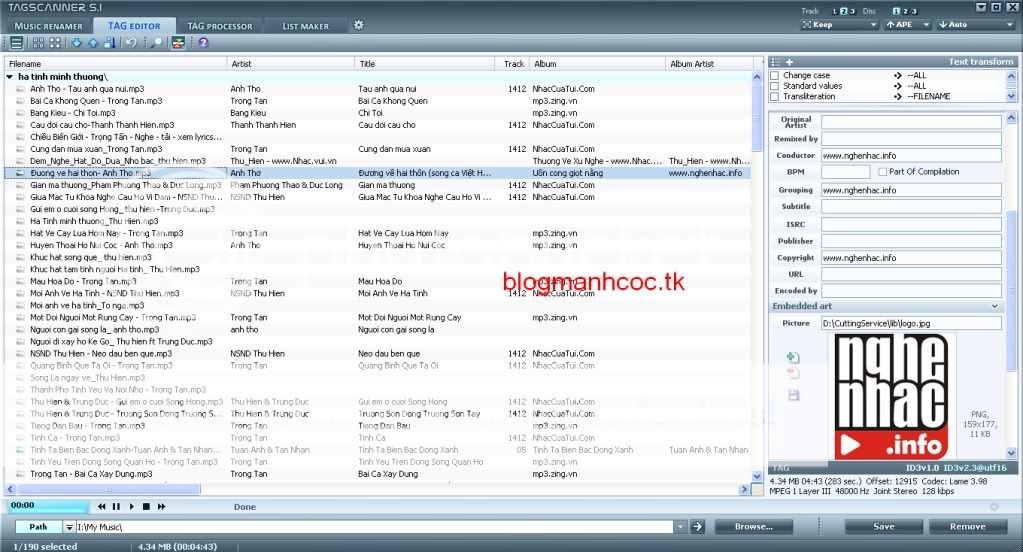This screenshot has height=552, width=1023.
Task: Collapse the ha tinh minh thuong folder group
Action: click(10, 77)
